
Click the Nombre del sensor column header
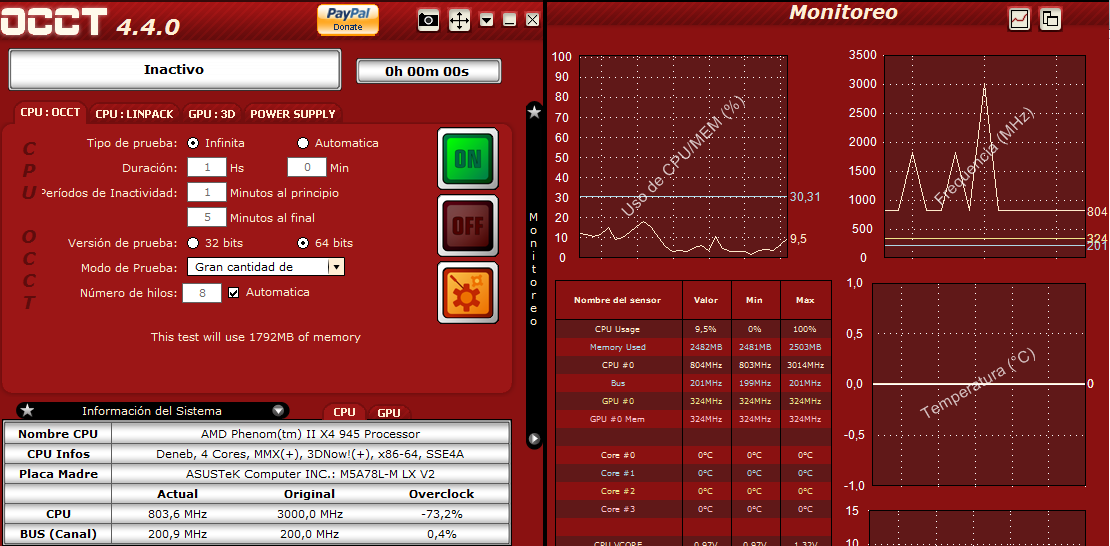point(619,300)
